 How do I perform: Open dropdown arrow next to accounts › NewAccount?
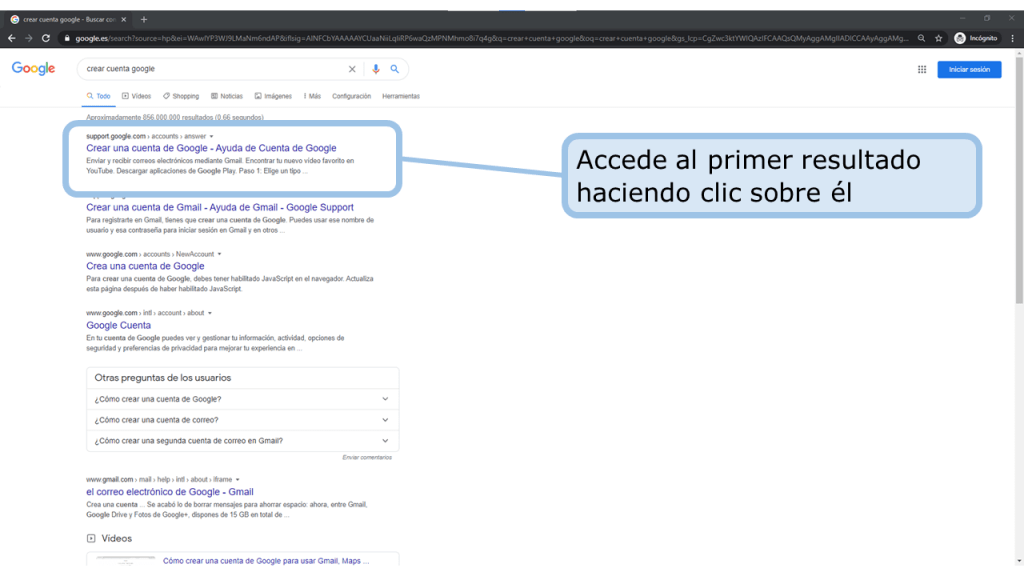pos(219,254)
